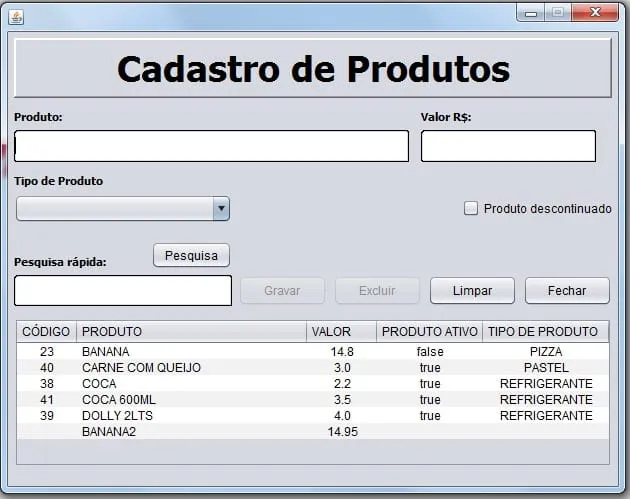Focus the Produto text field
Screen dimensions: 630x499
(x=211, y=146)
